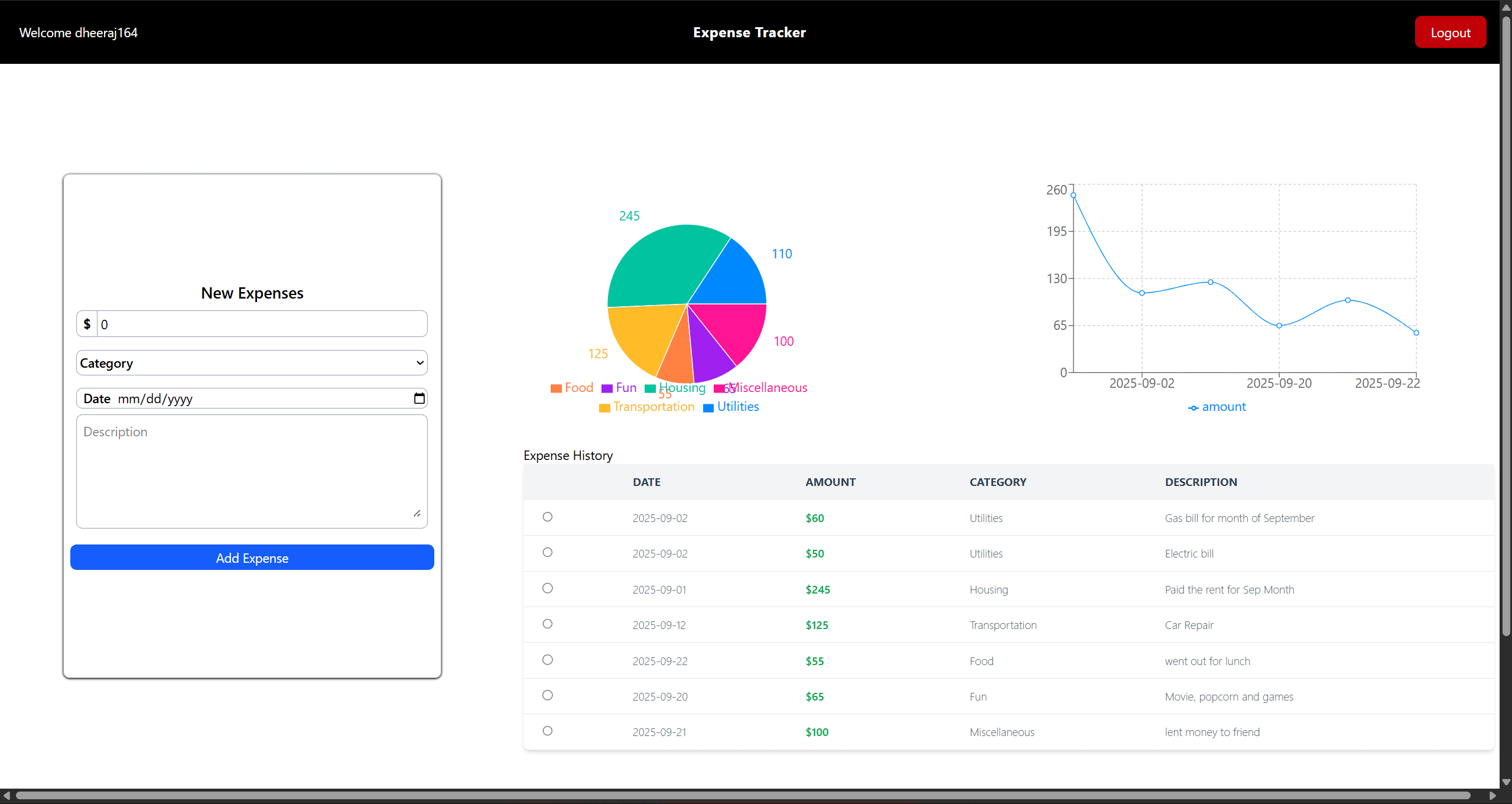Select the Car Repair row radio button
This screenshot has height=804, width=1512.
tap(547, 624)
